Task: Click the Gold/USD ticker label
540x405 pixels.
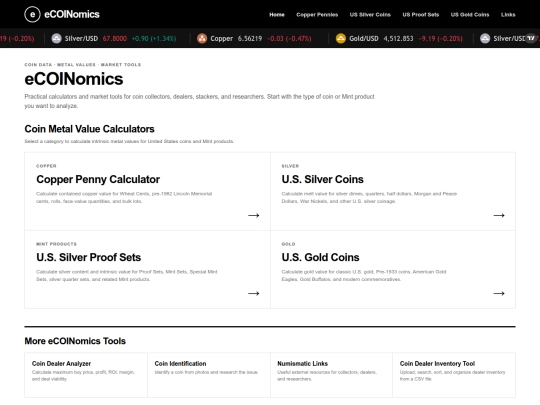Action: click(364, 39)
